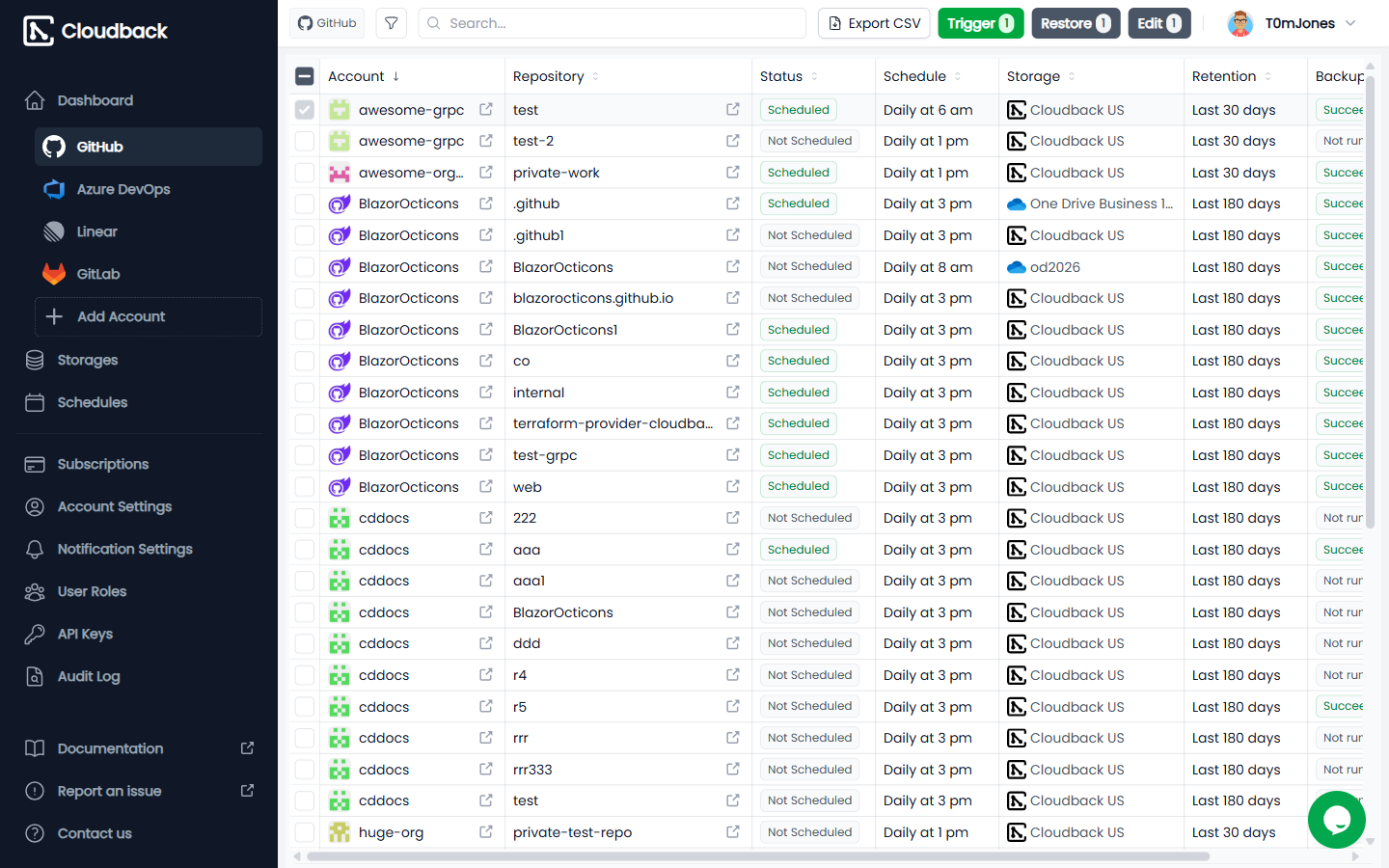Open the chat support bubble

point(1336,819)
